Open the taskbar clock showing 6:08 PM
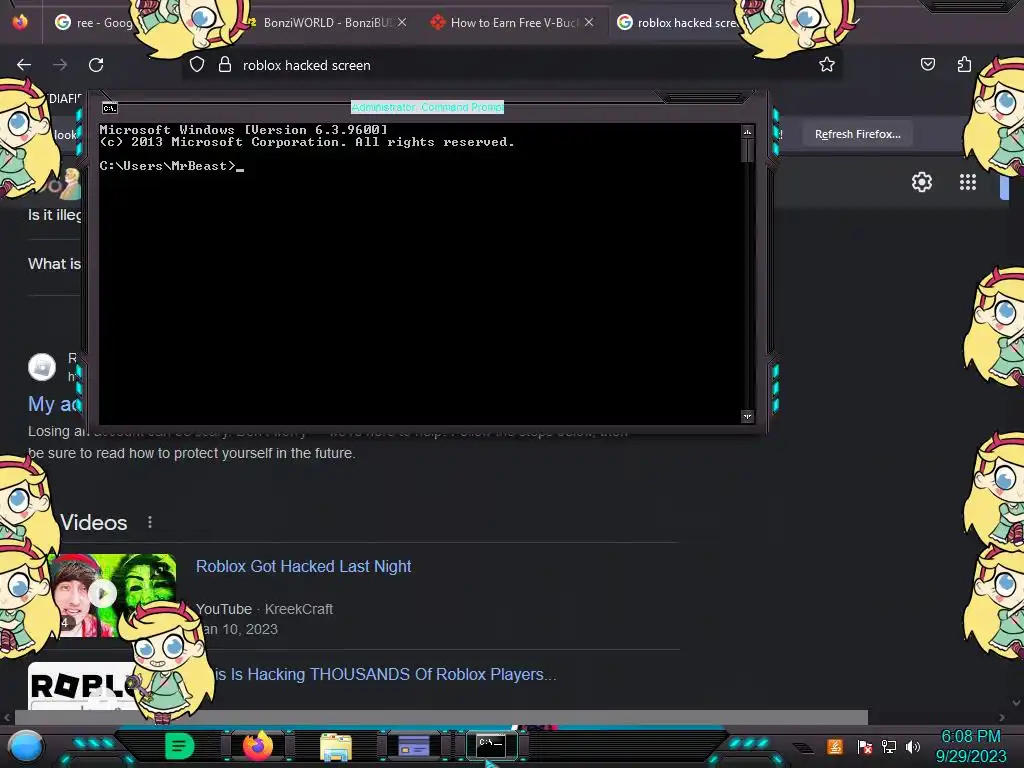1024x768 pixels. (970, 746)
